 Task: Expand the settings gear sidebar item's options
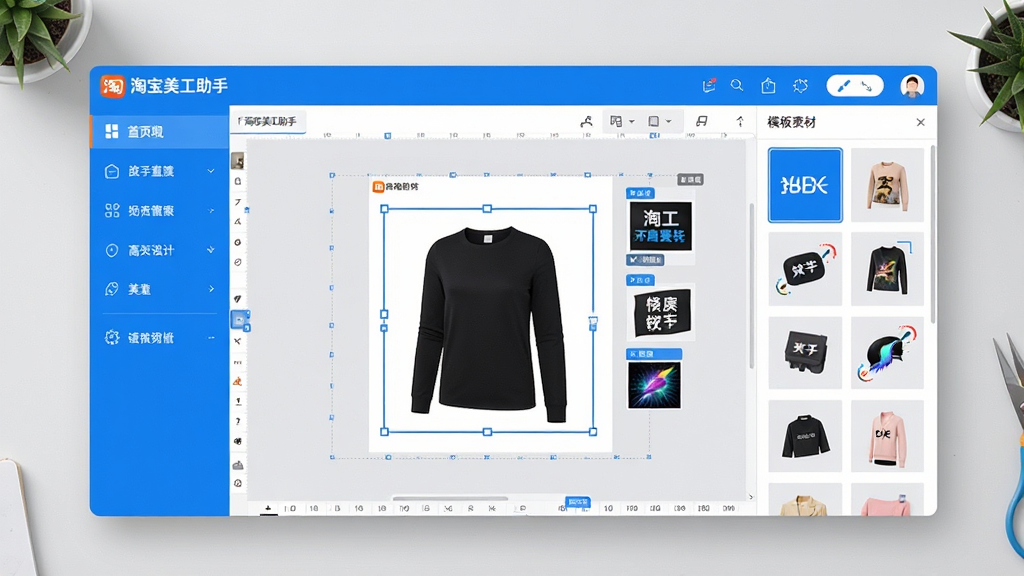point(211,338)
